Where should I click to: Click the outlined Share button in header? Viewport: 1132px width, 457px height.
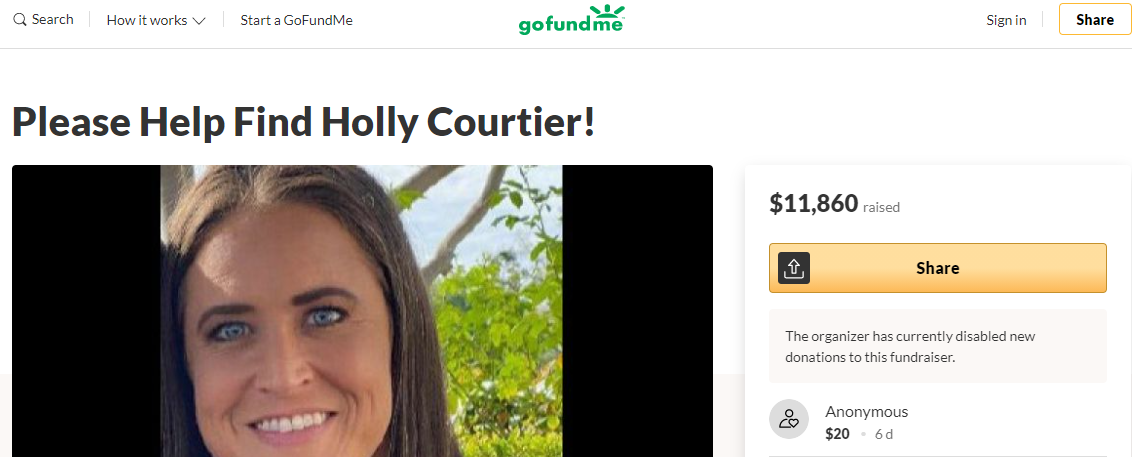[1094, 19]
